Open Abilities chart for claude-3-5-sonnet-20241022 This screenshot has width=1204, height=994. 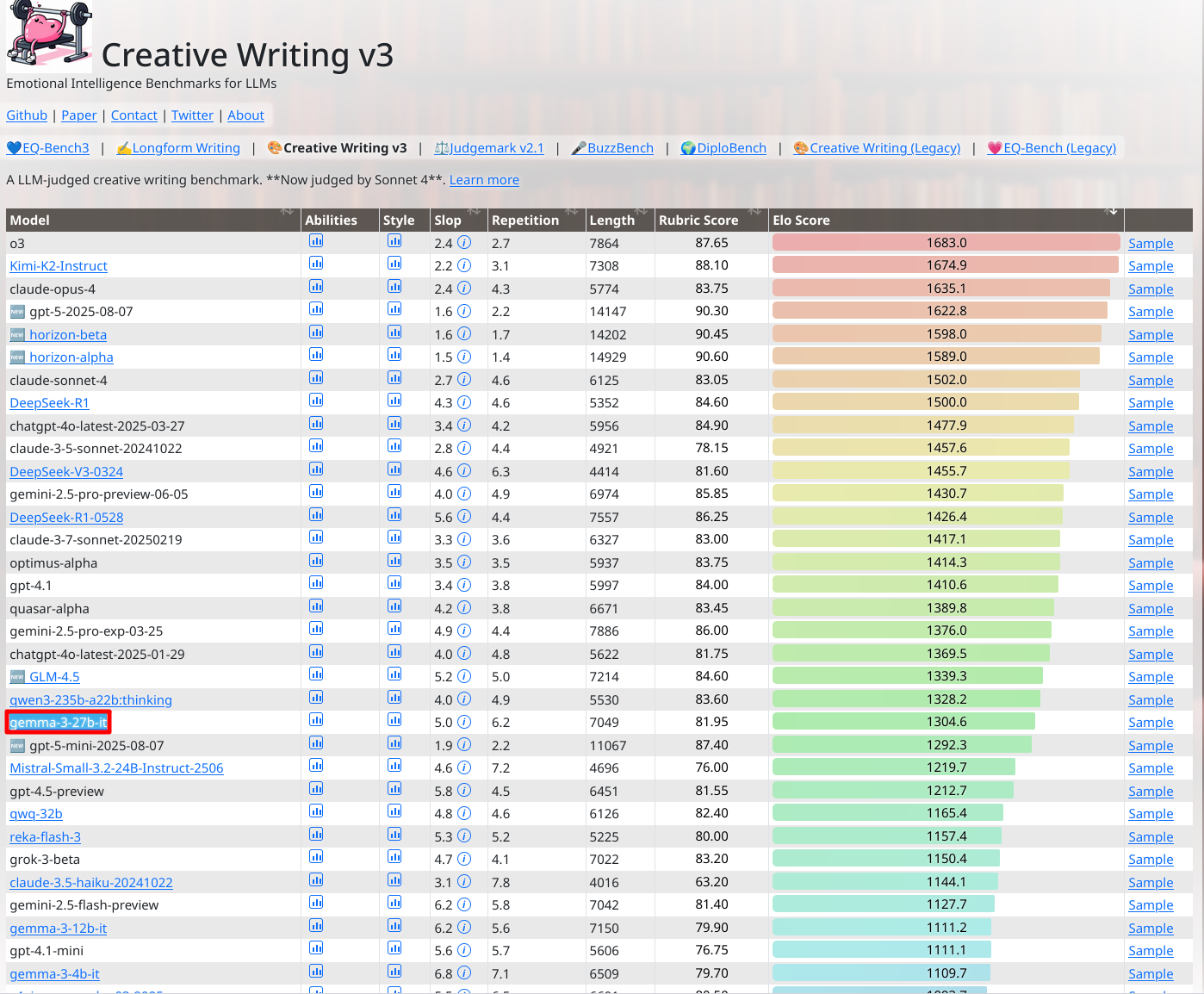(x=316, y=446)
